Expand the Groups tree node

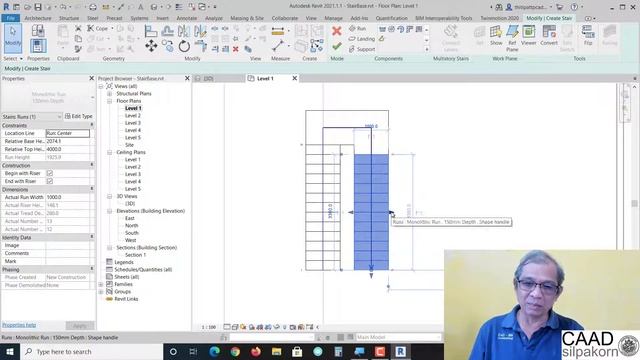click(101, 291)
